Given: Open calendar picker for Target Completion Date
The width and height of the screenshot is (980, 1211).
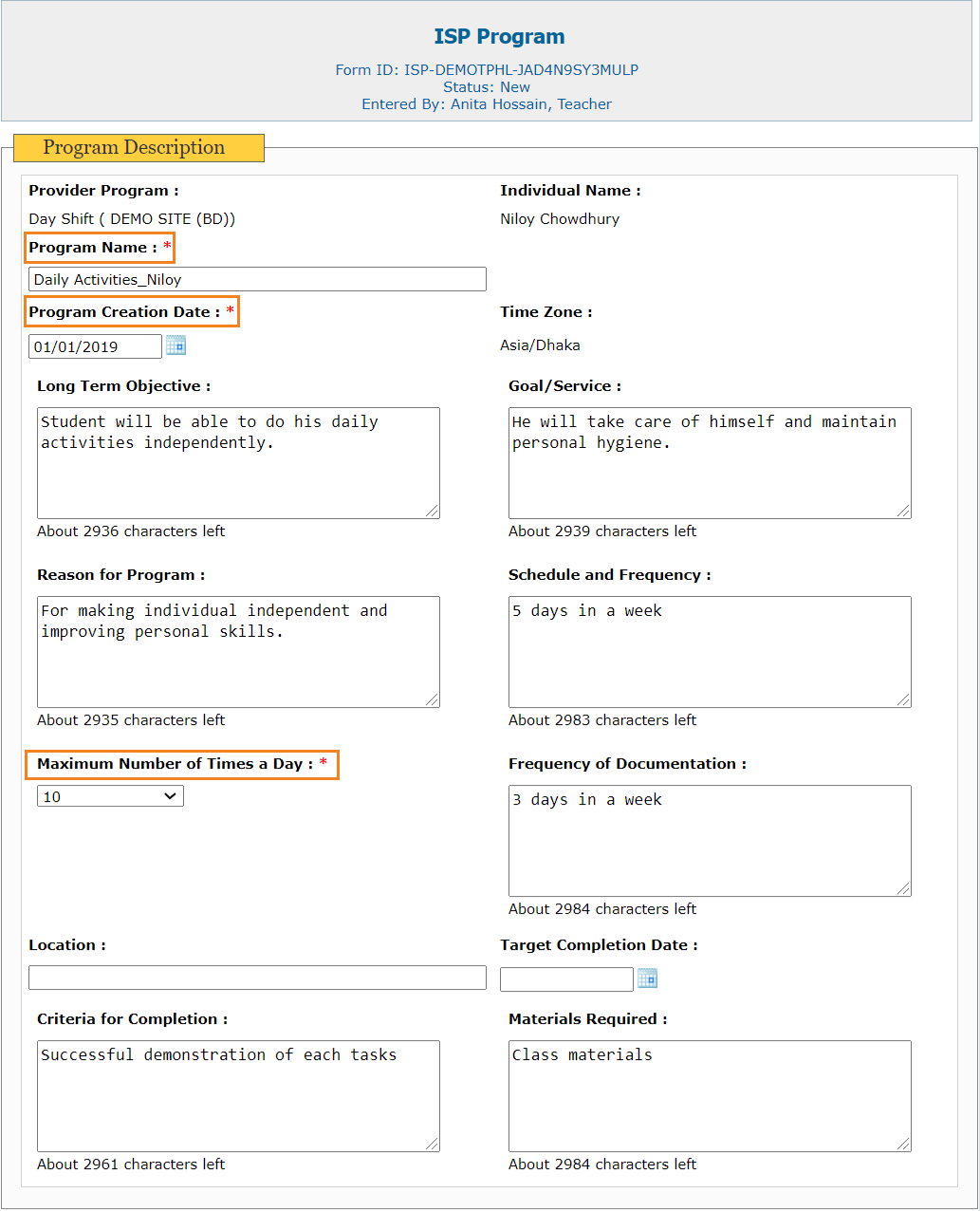Looking at the screenshot, I should tap(647, 978).
